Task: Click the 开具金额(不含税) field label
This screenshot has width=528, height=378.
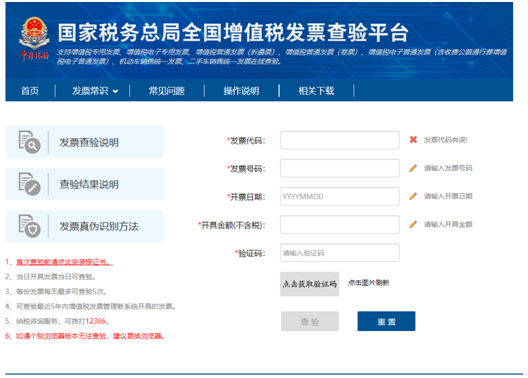Action: tap(232, 225)
